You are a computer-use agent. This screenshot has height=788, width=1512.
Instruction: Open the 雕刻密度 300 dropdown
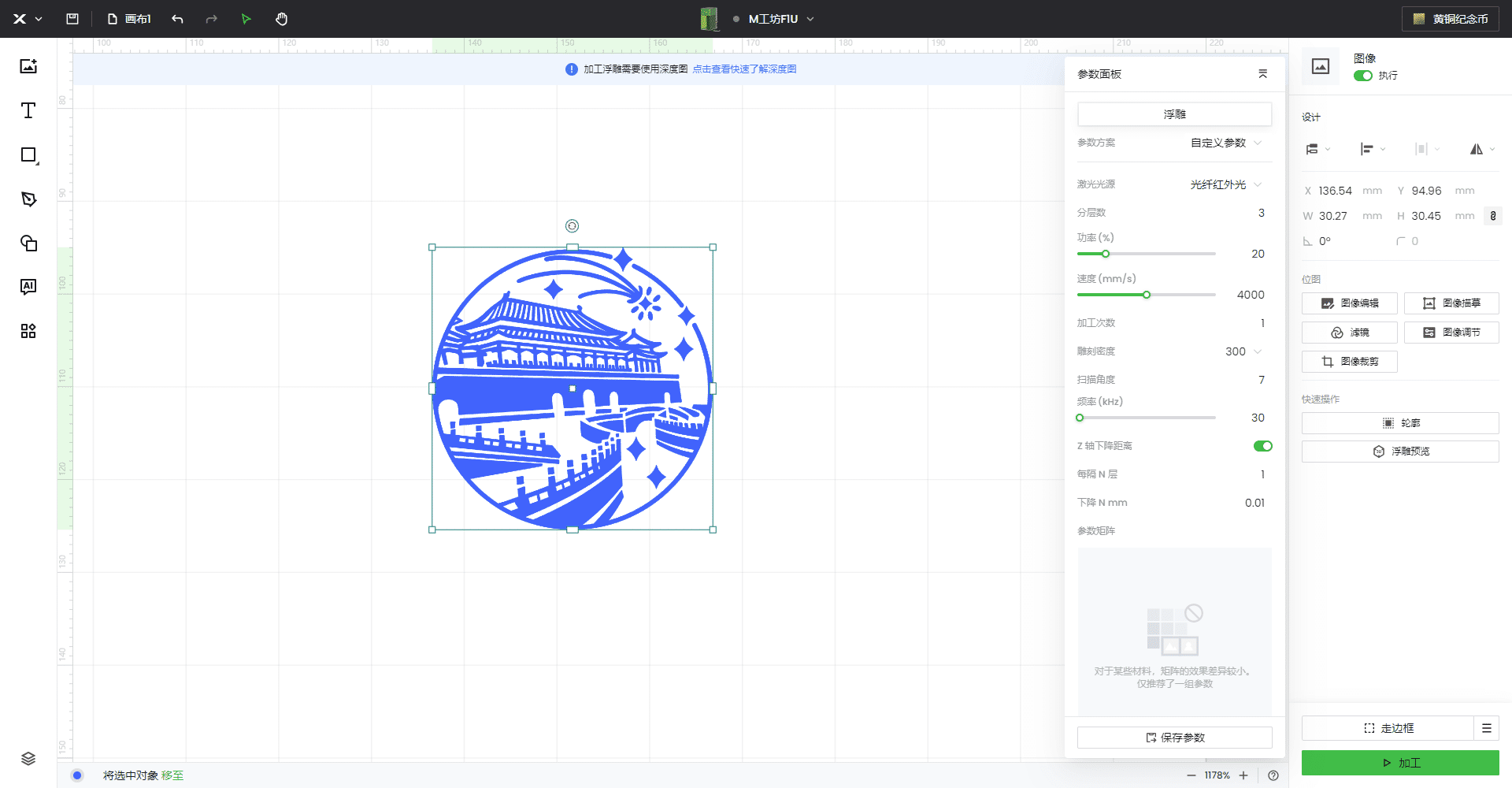coord(1243,351)
